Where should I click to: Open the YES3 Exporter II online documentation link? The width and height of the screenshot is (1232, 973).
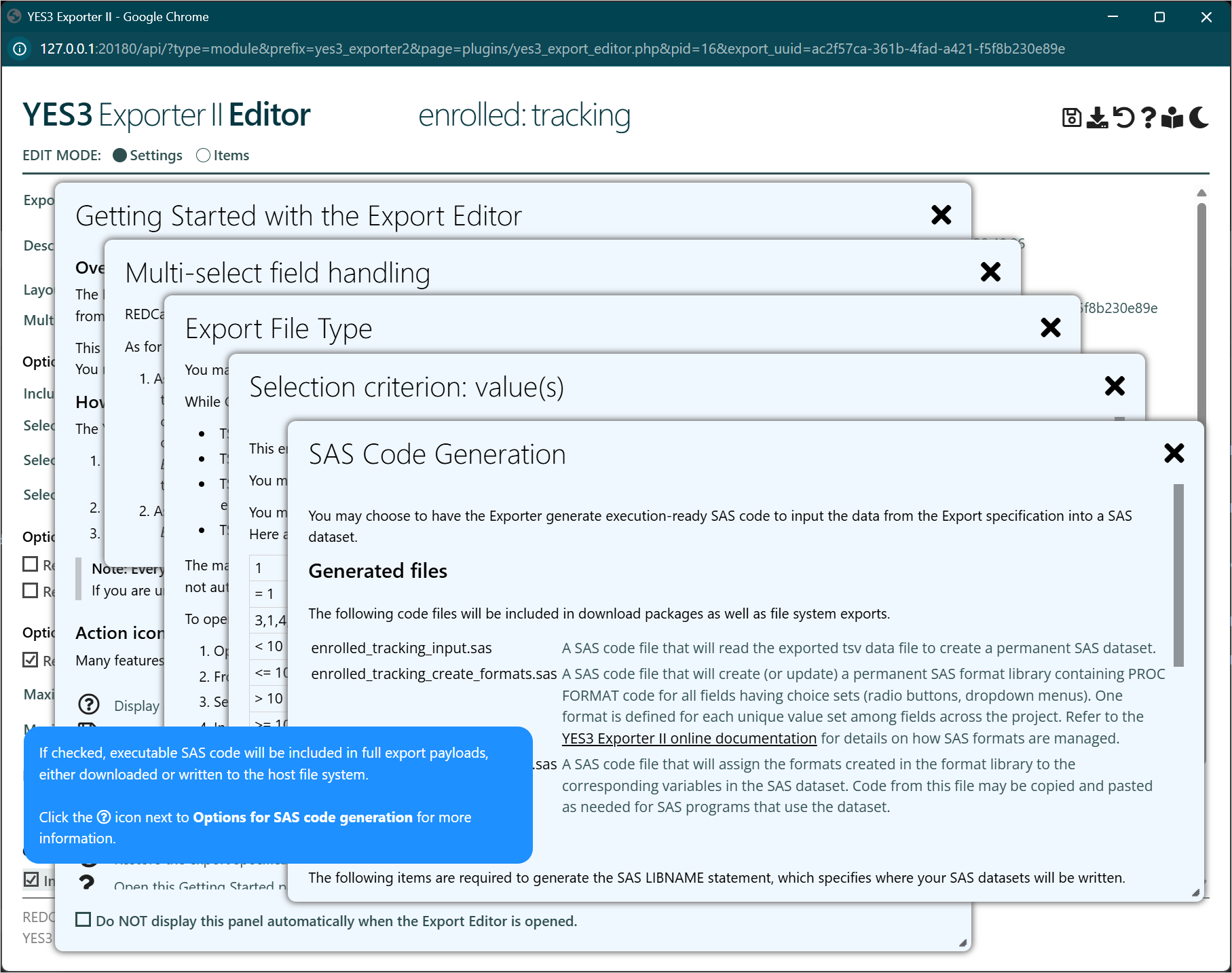click(689, 738)
